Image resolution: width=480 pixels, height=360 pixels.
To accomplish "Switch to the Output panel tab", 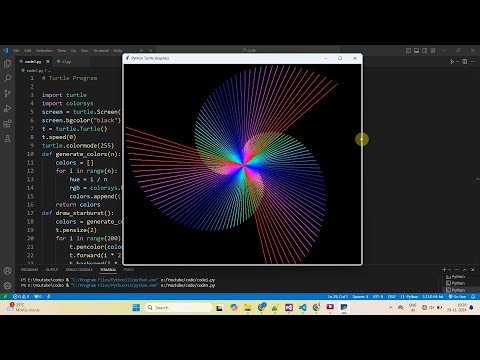I will click(52, 269).
